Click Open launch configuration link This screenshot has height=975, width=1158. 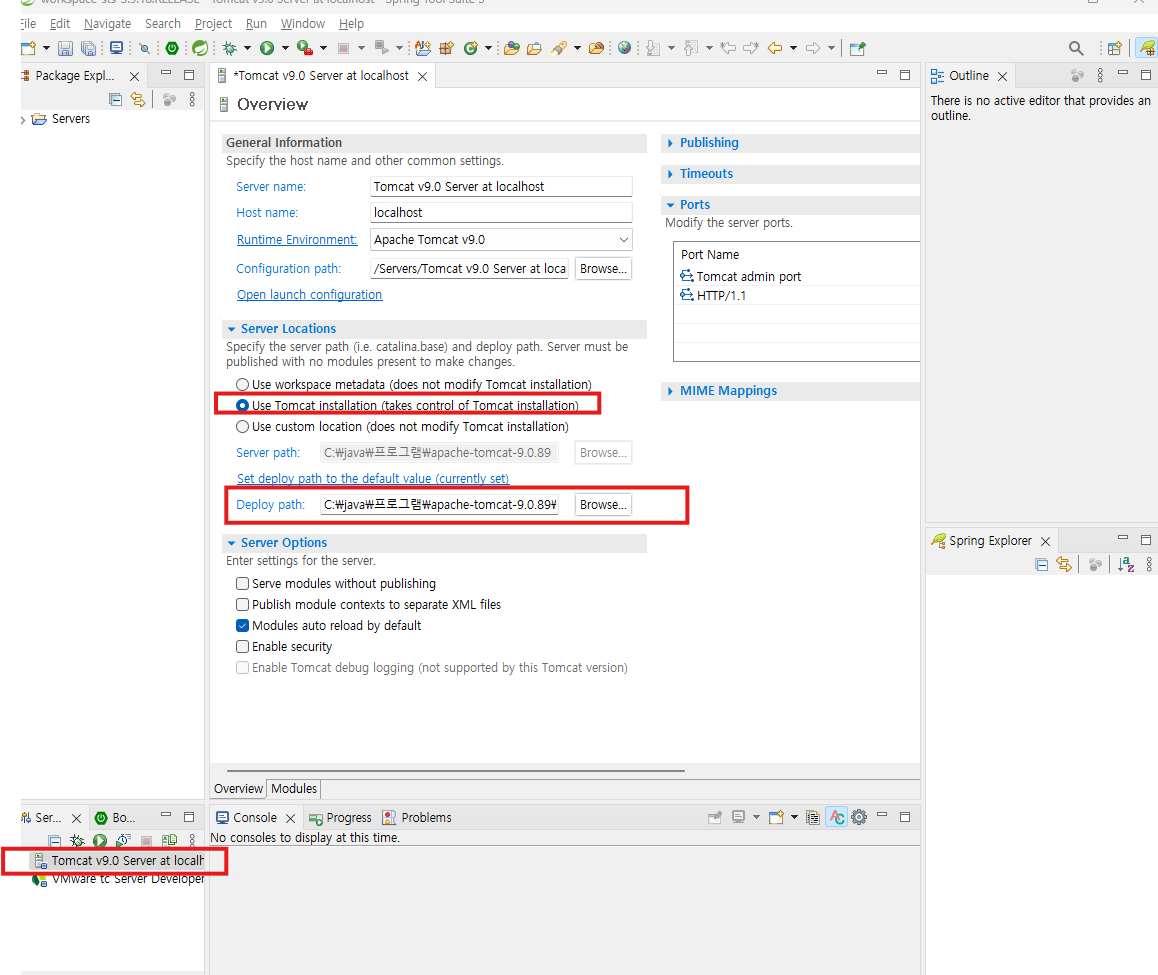point(309,295)
